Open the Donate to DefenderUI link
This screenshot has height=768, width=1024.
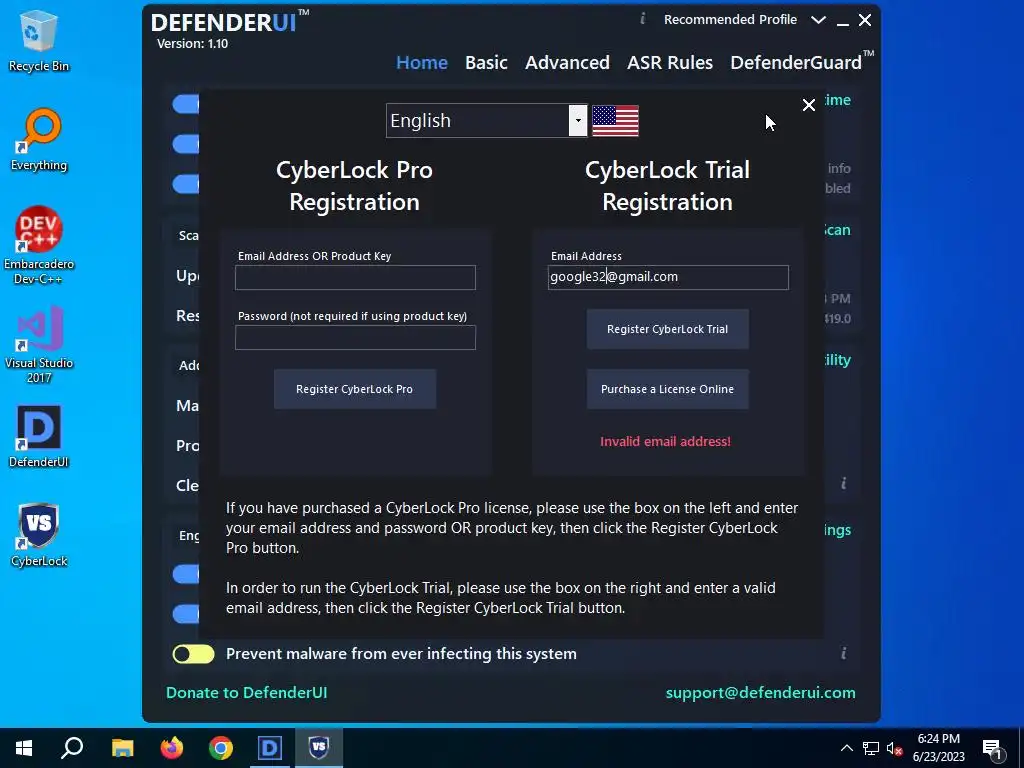point(246,693)
